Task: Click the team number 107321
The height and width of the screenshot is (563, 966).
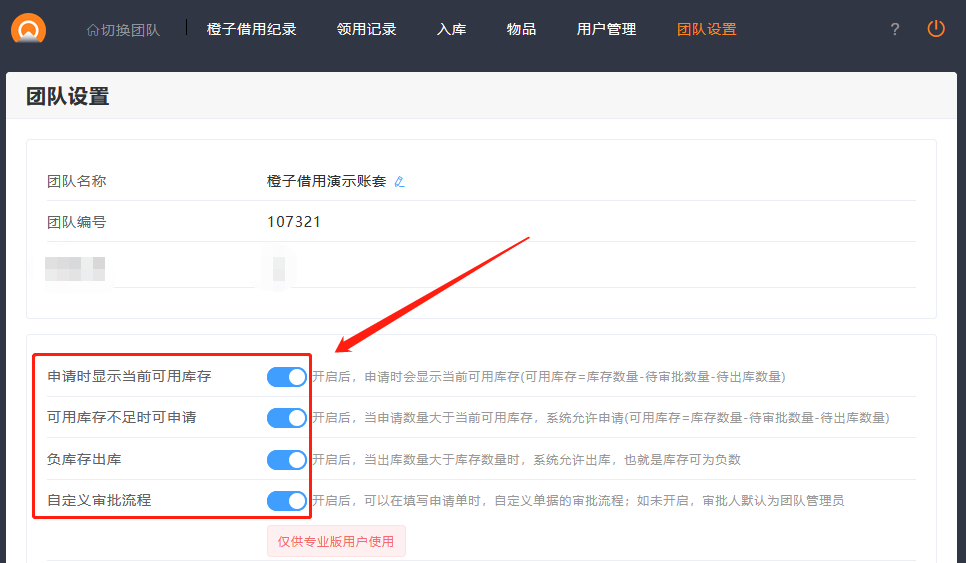Action: (x=294, y=222)
